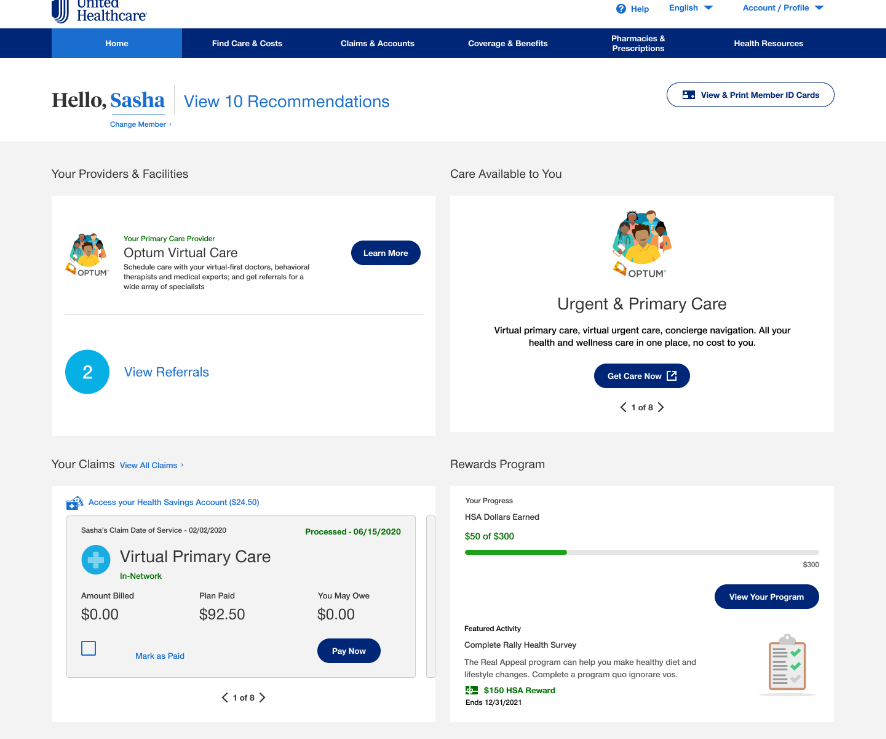Image resolution: width=886 pixels, height=739 pixels.
Task: Click the Virtual Primary Care claim title
Action: click(x=195, y=557)
